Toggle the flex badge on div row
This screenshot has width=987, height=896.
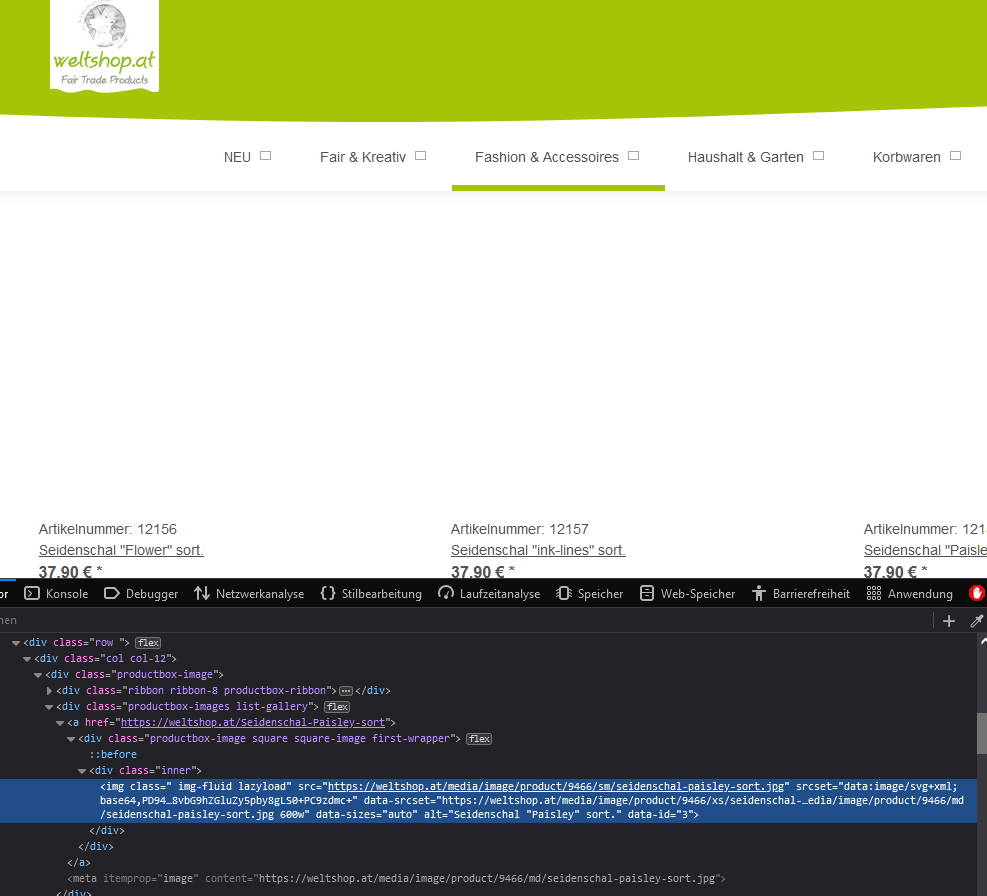pos(148,642)
